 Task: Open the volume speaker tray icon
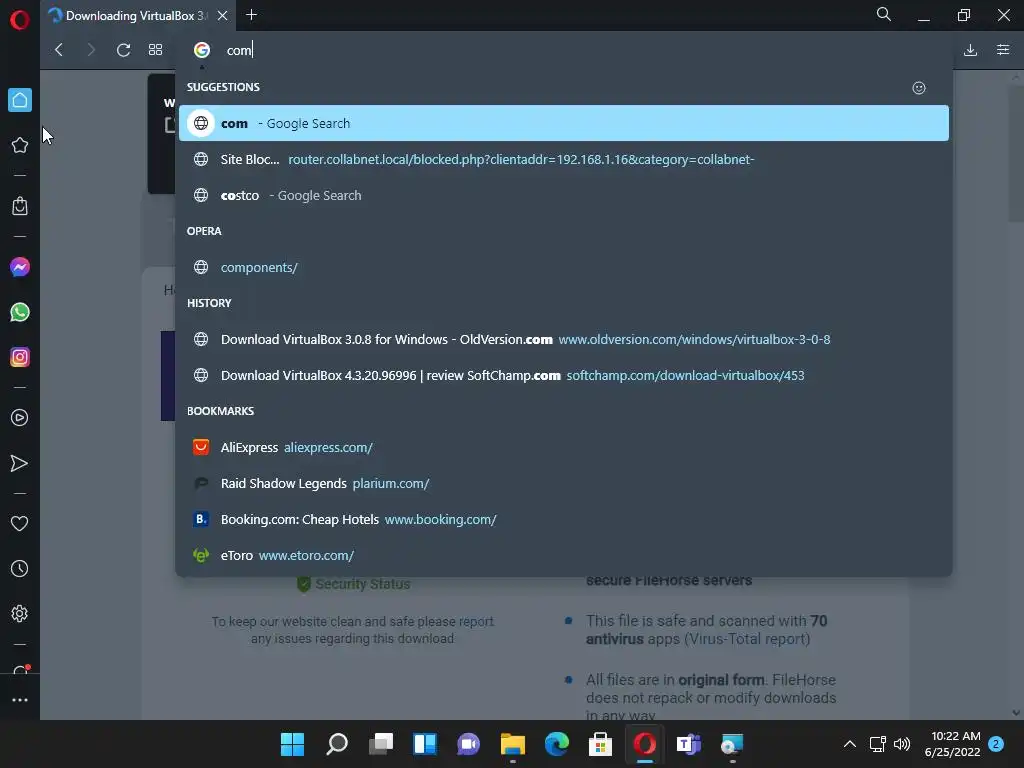902,744
